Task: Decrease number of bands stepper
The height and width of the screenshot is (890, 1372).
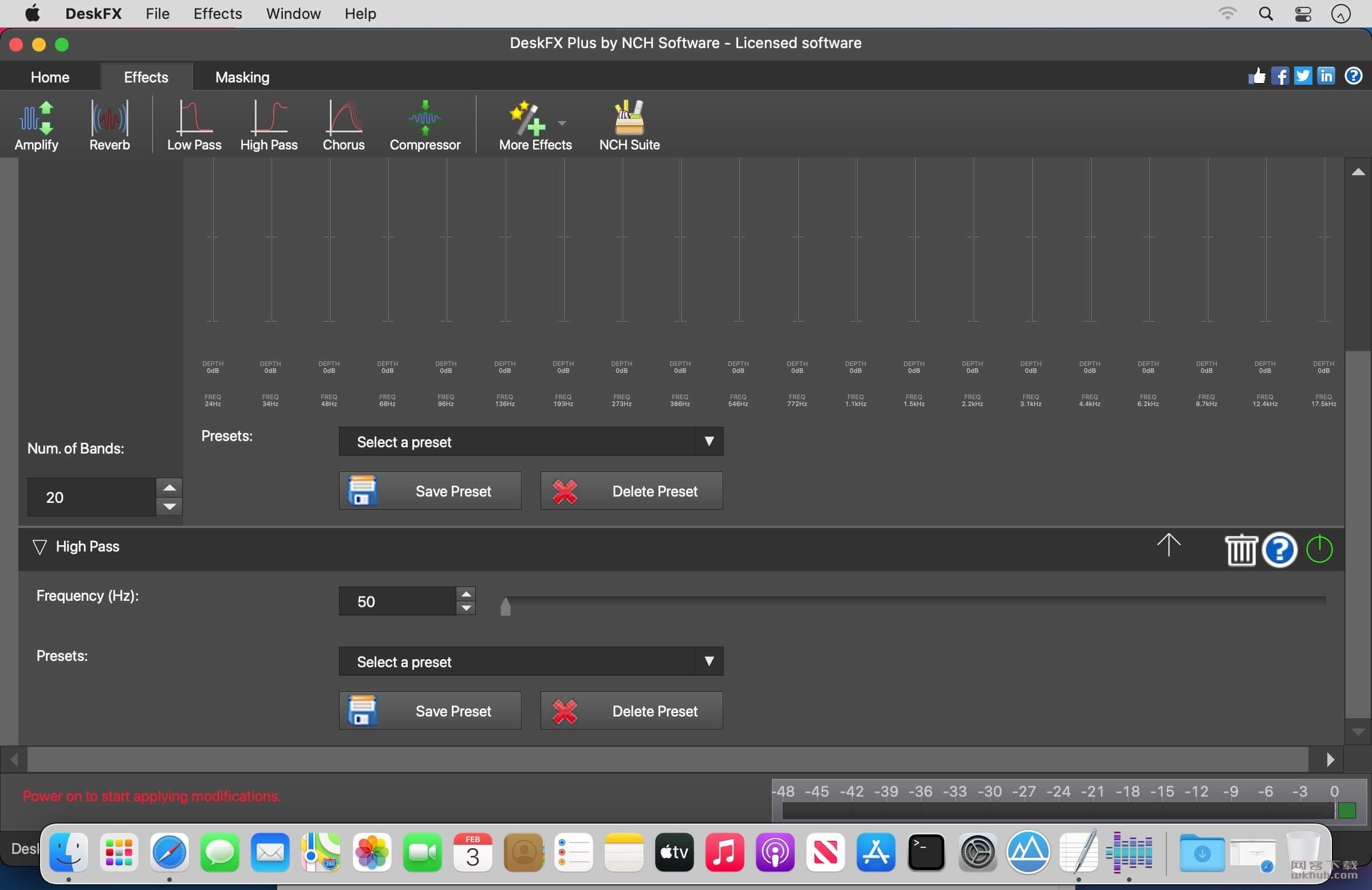Action: tap(169, 507)
